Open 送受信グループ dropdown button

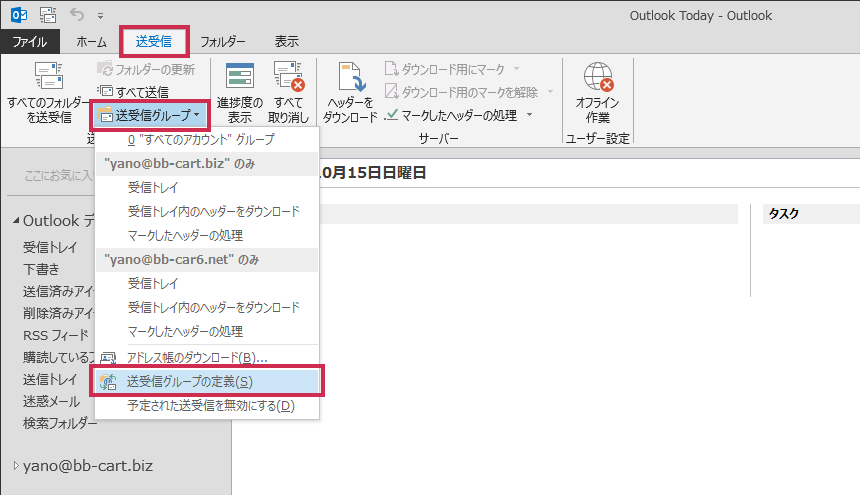coord(151,114)
